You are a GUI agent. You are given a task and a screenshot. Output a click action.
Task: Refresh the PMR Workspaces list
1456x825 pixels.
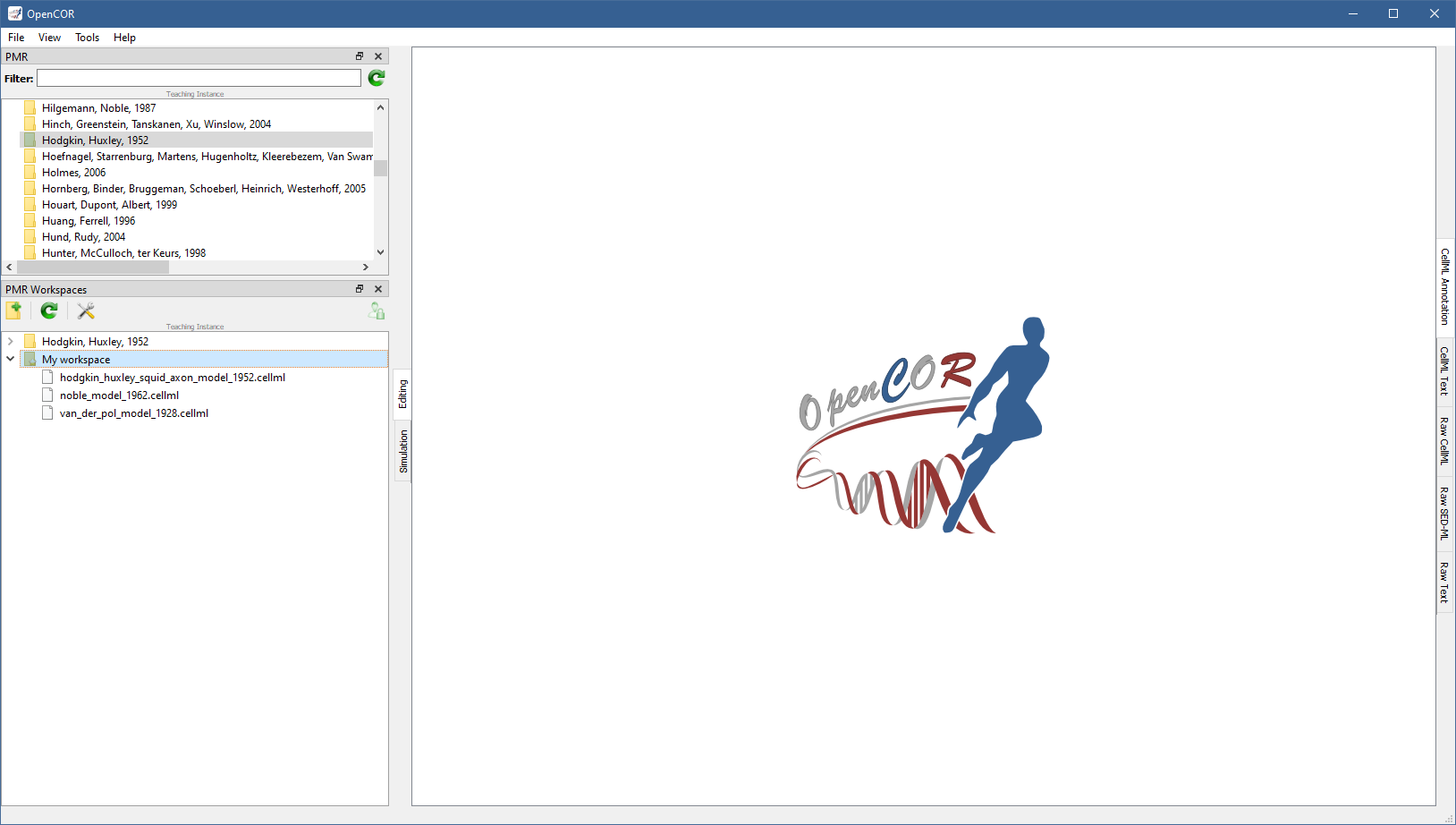[49, 310]
